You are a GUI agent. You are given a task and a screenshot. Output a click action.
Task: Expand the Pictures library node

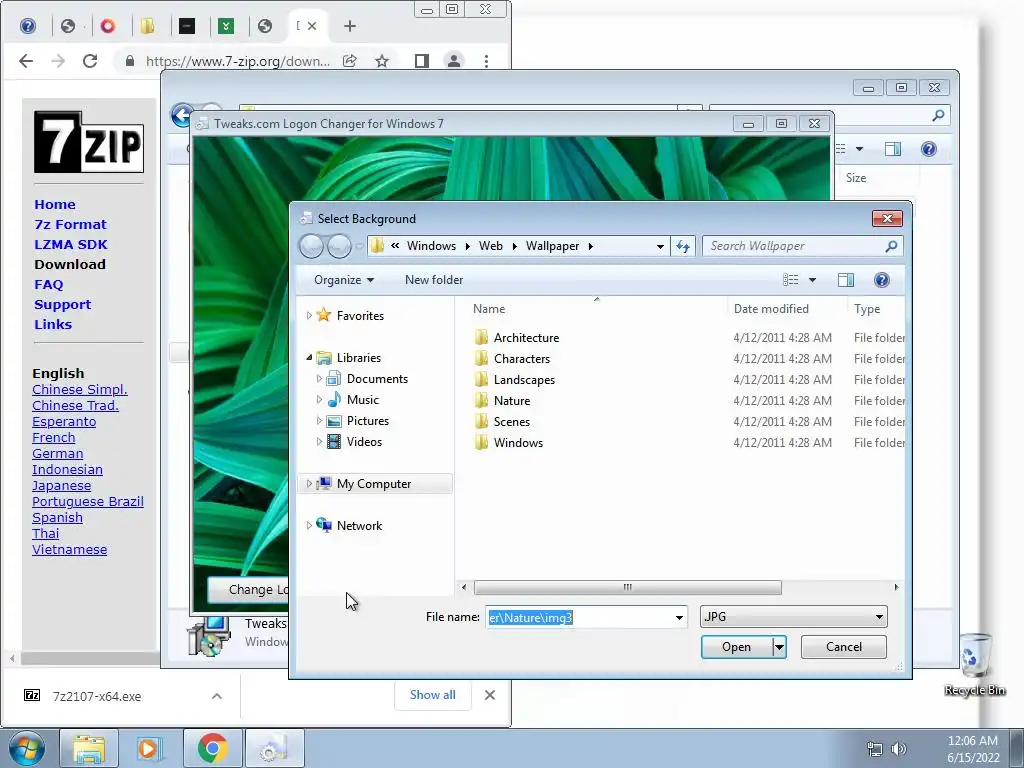click(319, 421)
